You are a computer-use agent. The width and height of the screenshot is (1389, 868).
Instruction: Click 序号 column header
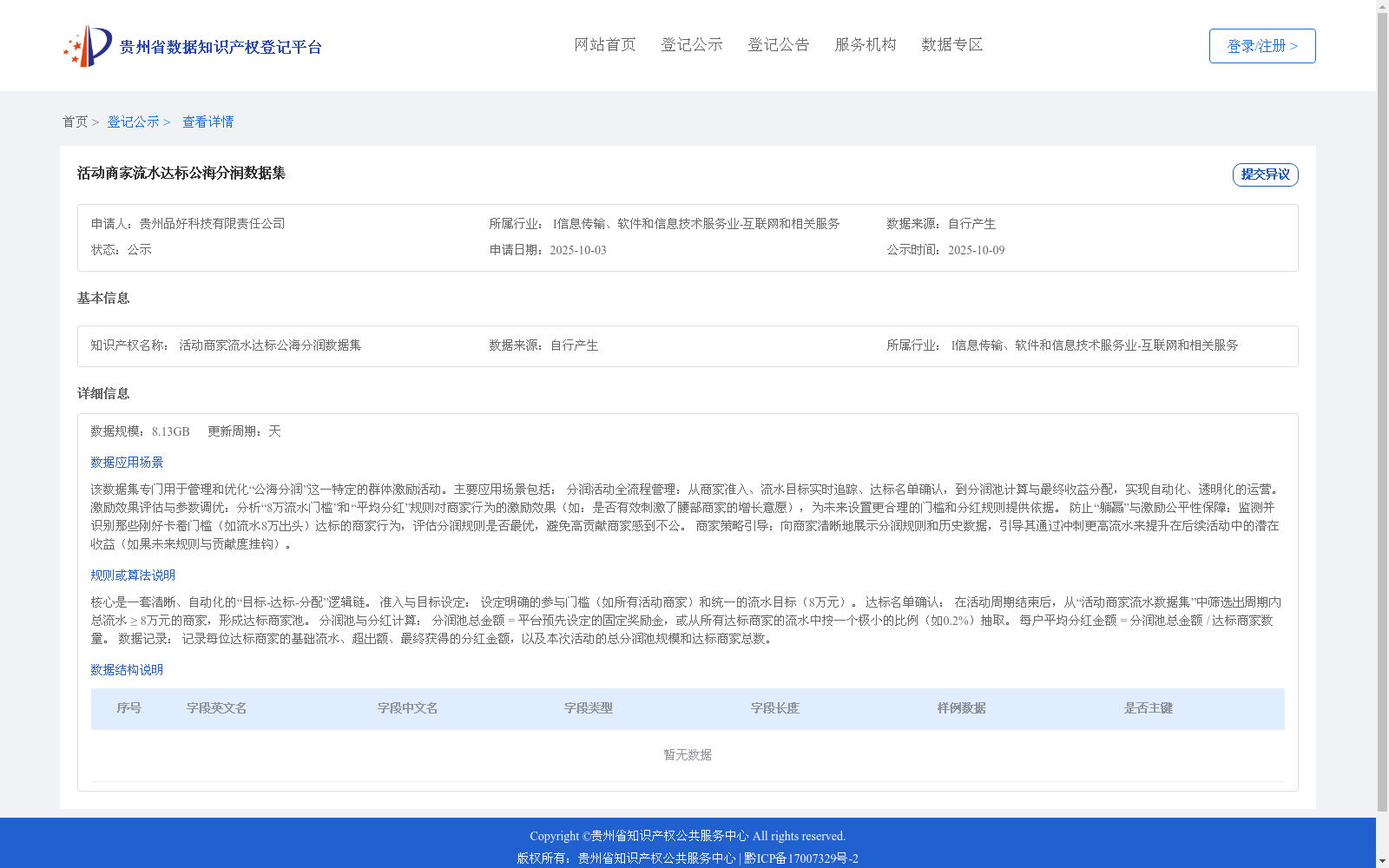coord(128,708)
